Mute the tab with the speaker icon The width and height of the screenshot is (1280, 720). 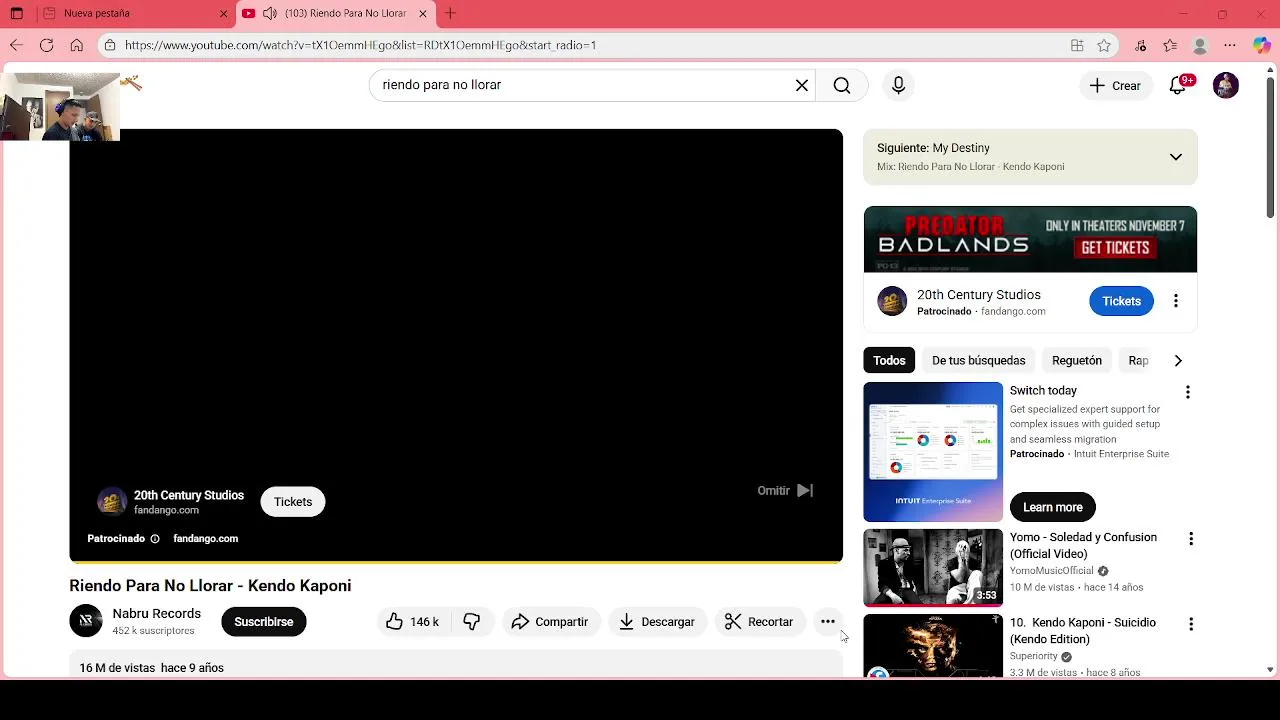click(269, 14)
